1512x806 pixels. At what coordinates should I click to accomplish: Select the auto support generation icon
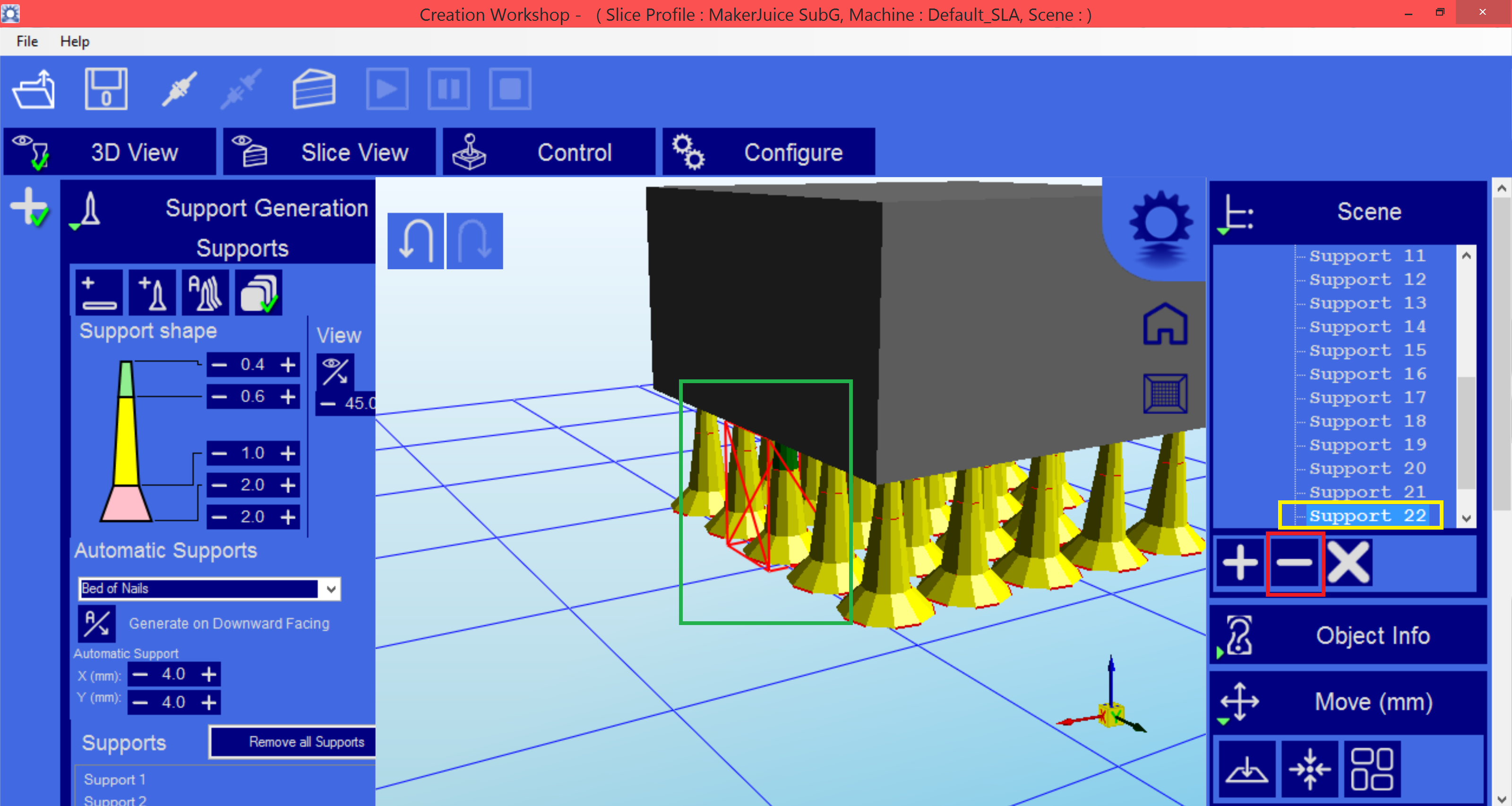click(x=205, y=292)
